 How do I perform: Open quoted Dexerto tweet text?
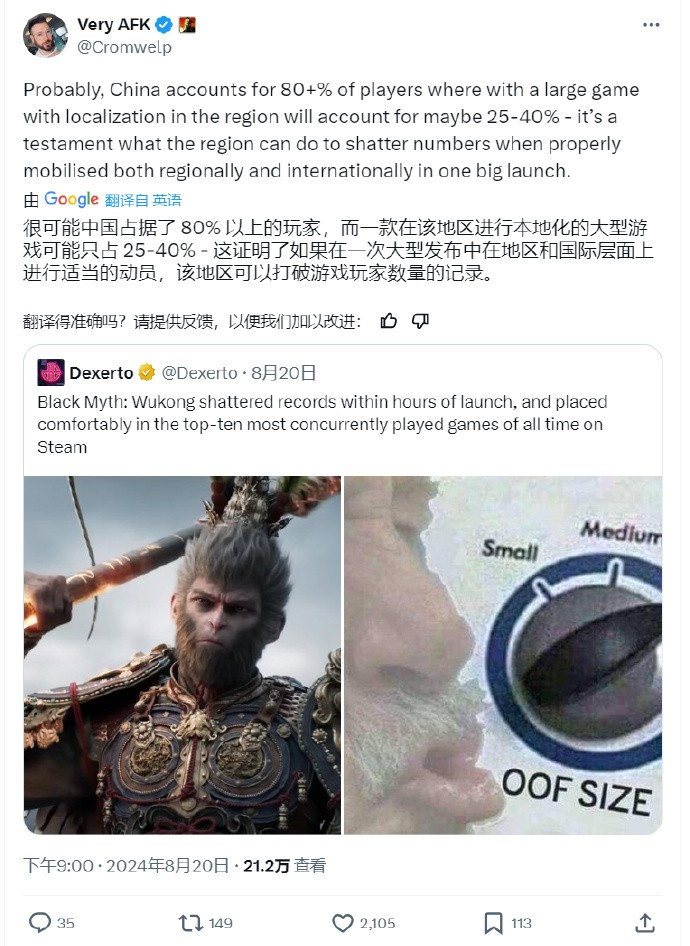[x=322, y=424]
